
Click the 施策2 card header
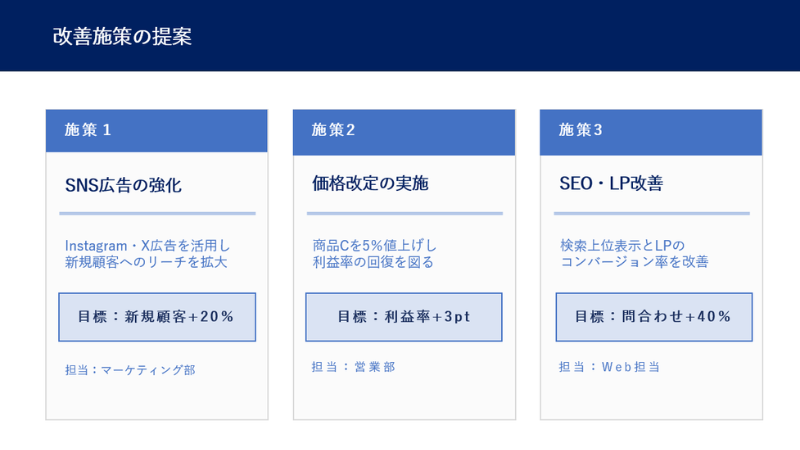(x=404, y=132)
